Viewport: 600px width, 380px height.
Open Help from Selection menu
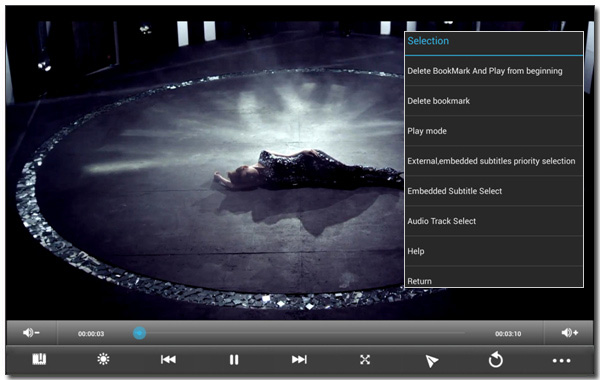coord(494,251)
